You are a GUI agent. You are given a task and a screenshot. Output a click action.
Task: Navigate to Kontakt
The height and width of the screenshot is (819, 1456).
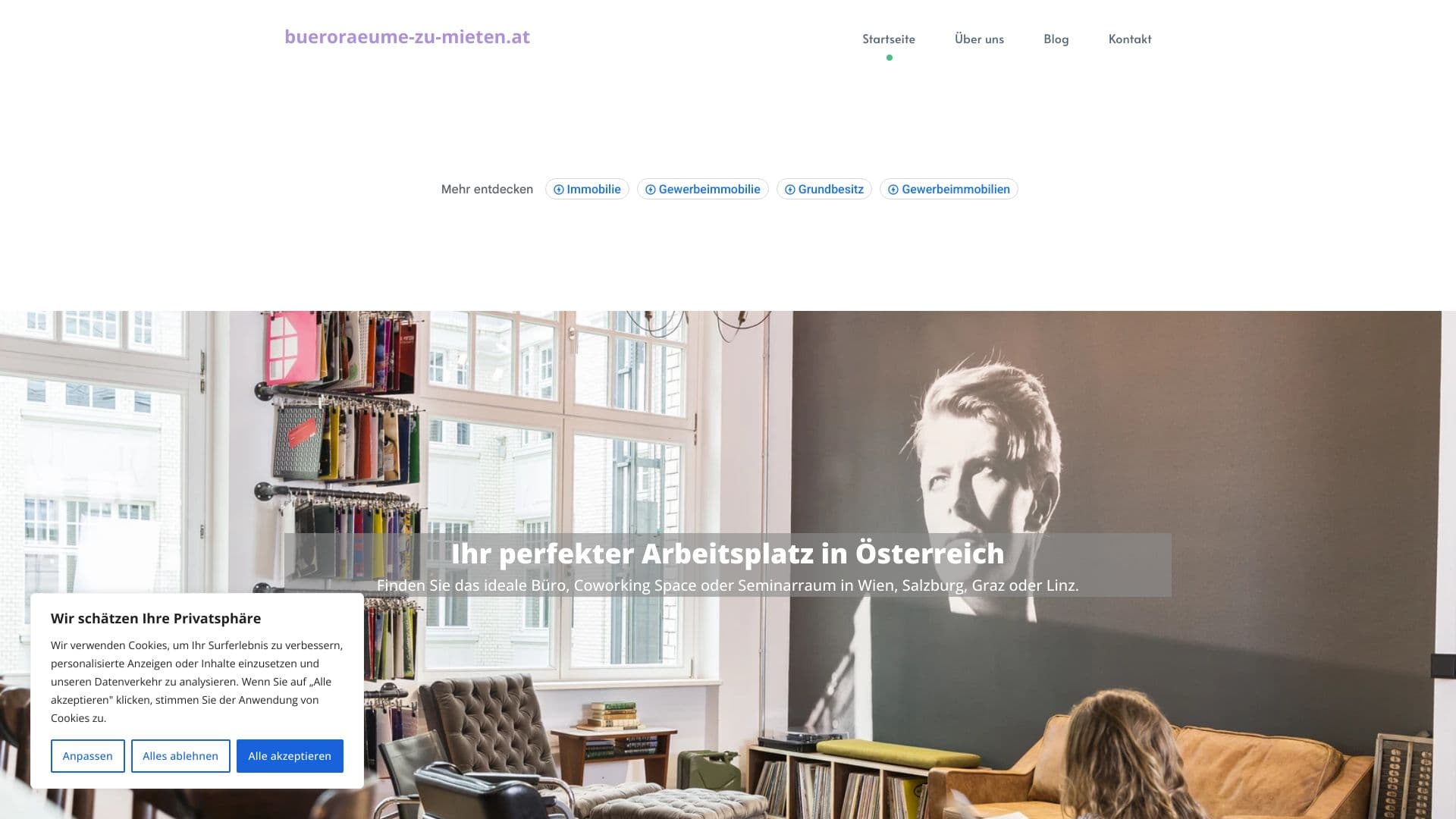pos(1129,39)
